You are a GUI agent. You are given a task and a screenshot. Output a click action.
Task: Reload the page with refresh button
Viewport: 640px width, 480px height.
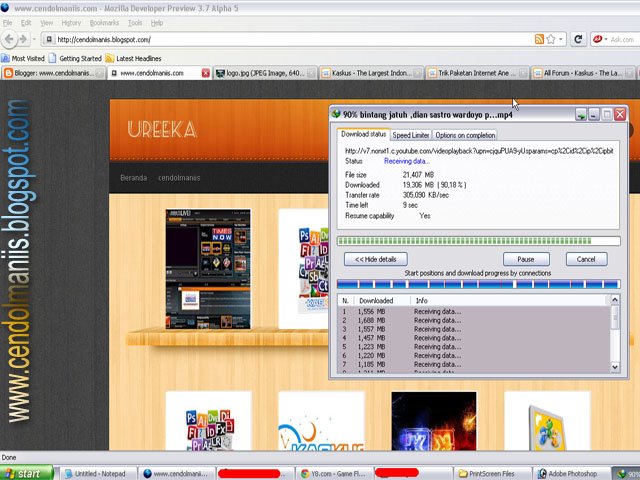coord(578,39)
